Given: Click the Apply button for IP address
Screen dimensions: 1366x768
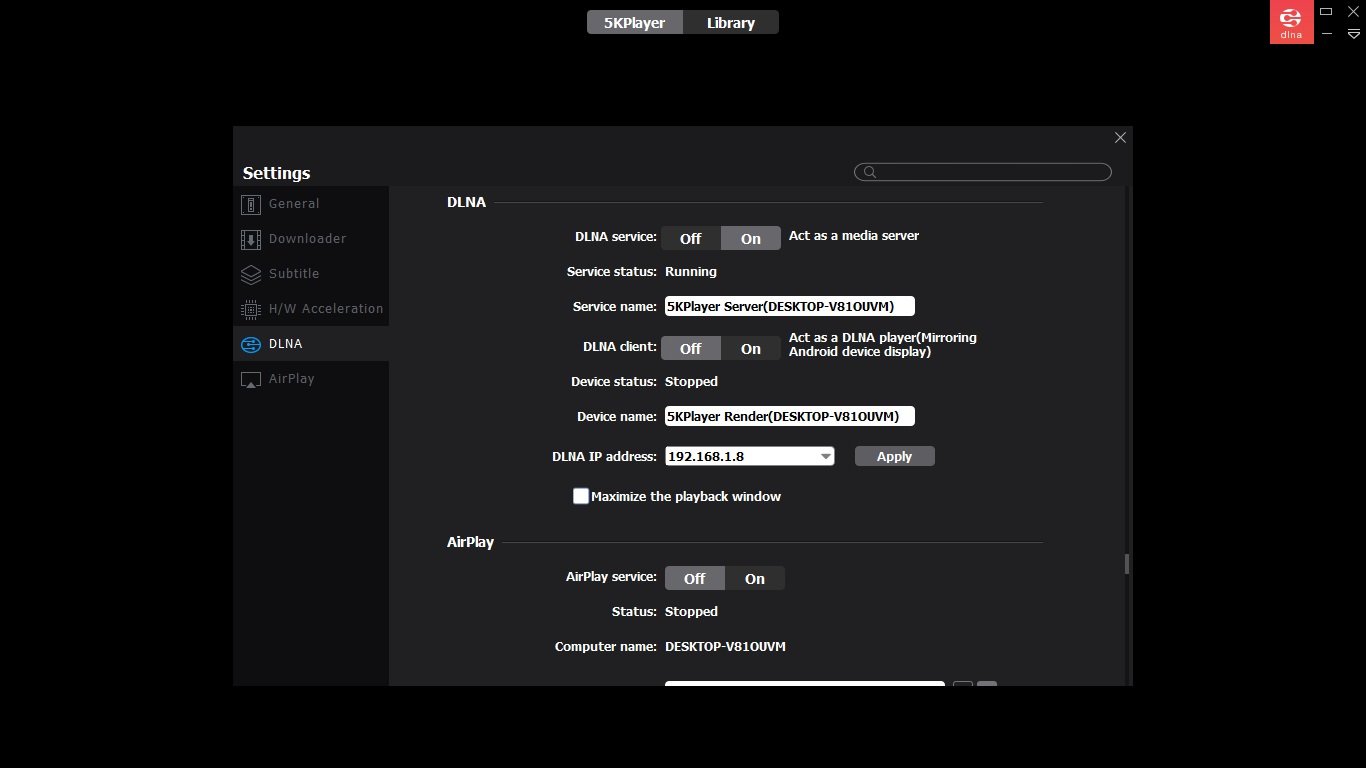Looking at the screenshot, I should [895, 456].
